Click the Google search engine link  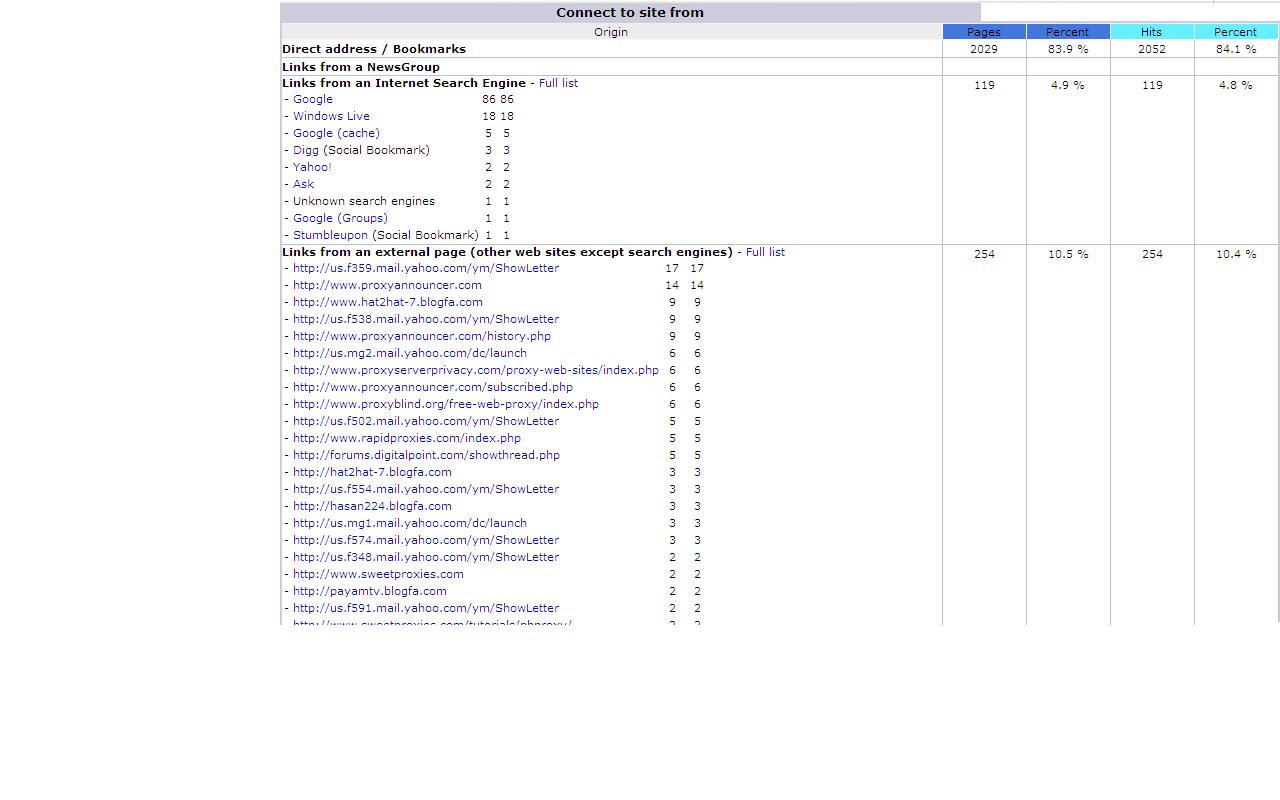pyautogui.click(x=313, y=99)
